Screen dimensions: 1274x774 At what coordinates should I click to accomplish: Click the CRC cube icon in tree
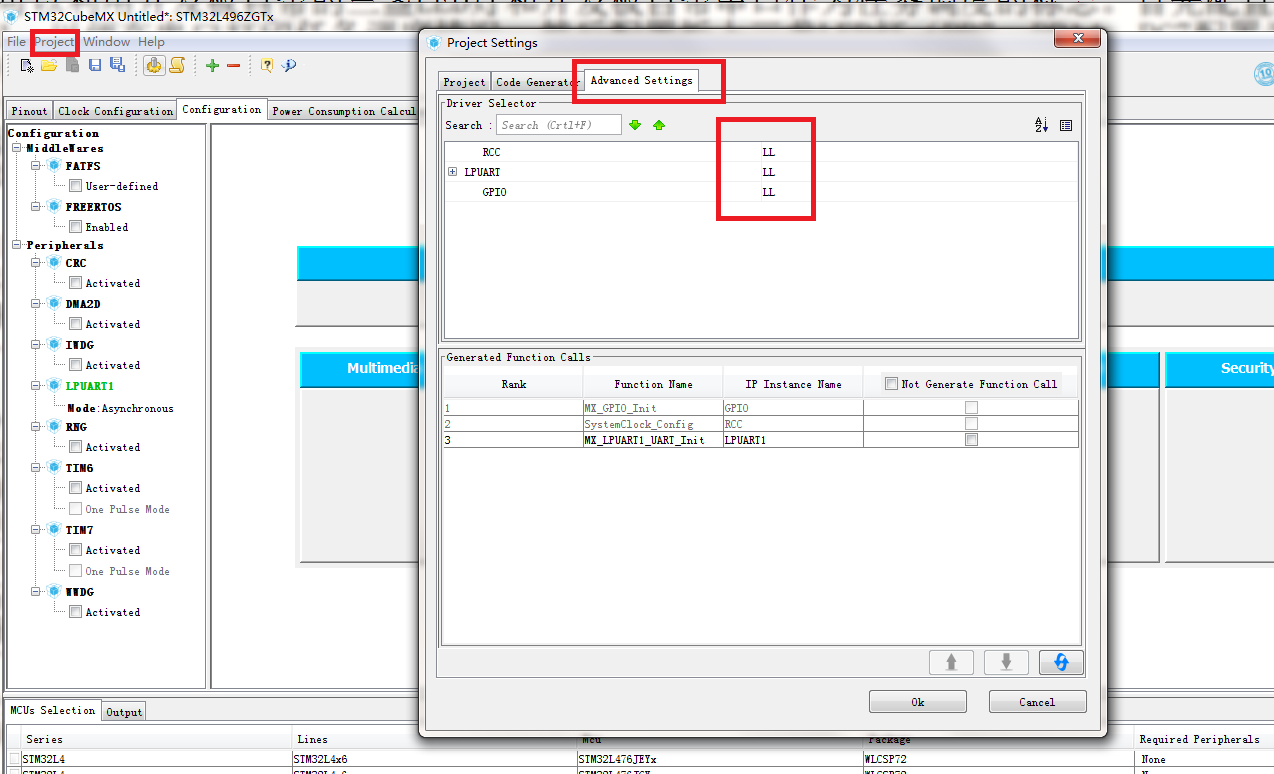[x=54, y=263]
